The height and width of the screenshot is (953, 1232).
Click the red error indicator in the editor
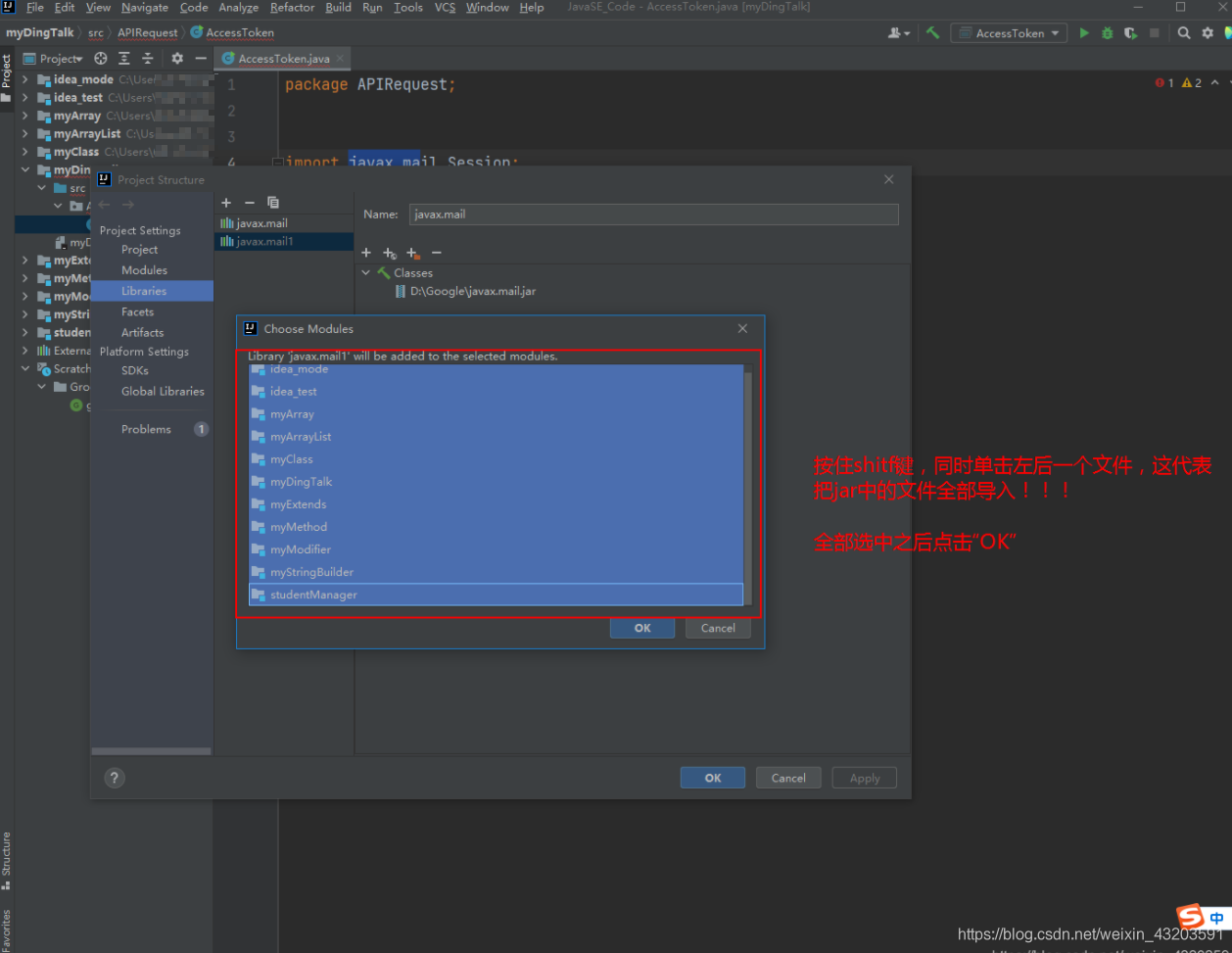[x=1163, y=83]
